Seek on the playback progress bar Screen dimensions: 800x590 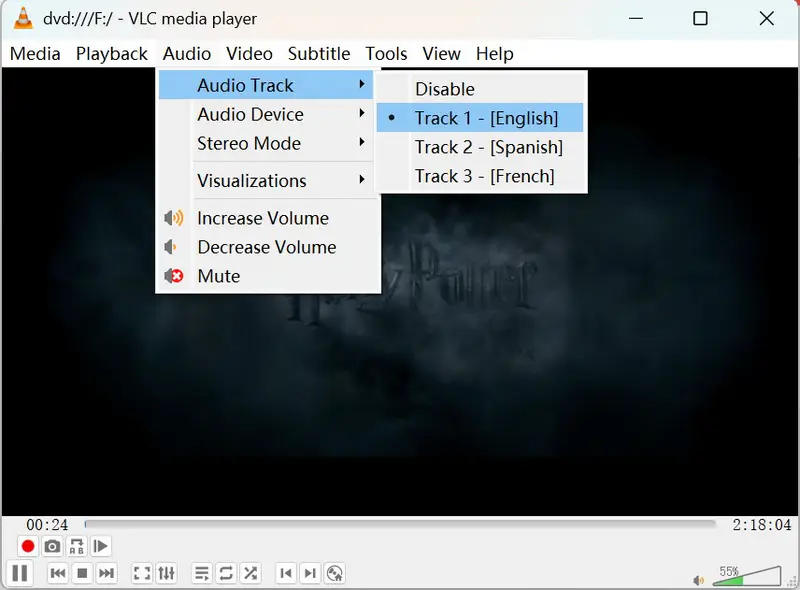pyautogui.click(x=401, y=524)
